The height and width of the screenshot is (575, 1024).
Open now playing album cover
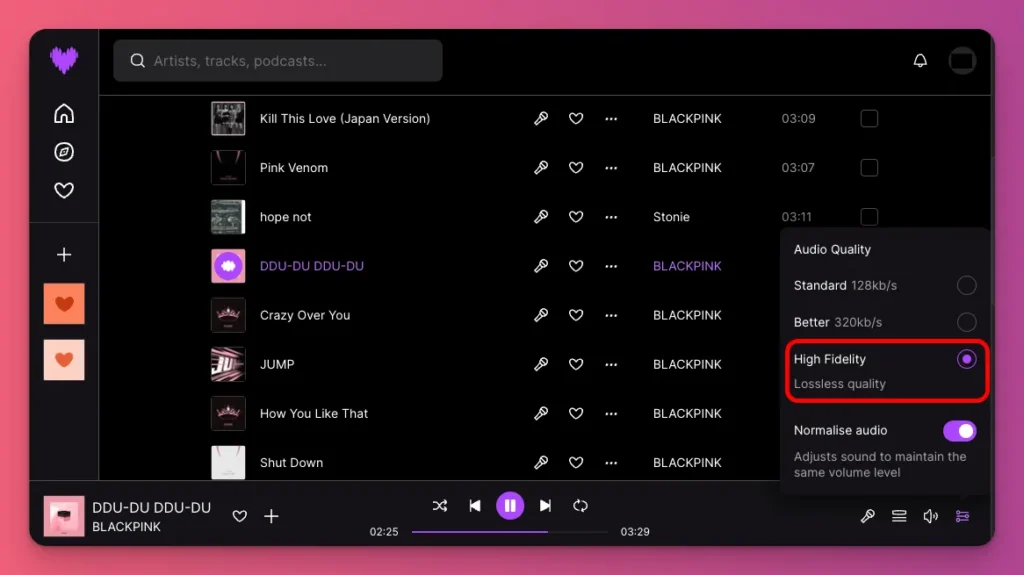tap(64, 516)
